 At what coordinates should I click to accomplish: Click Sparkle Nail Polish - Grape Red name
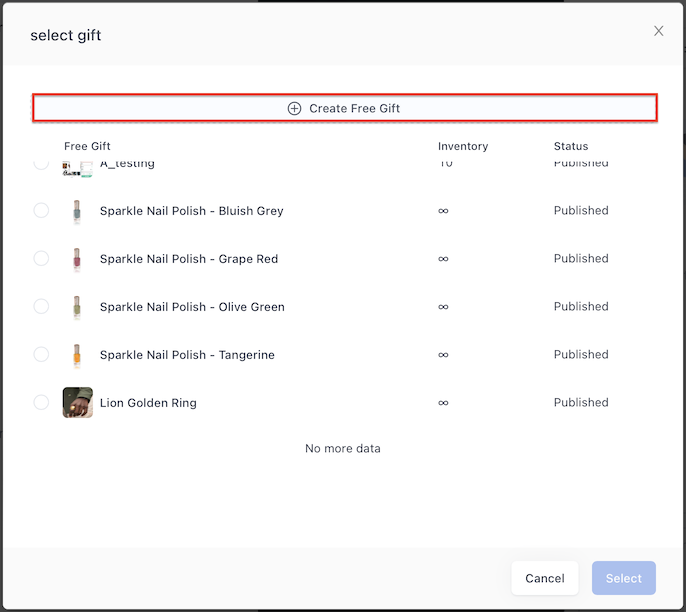pyautogui.click(x=189, y=259)
